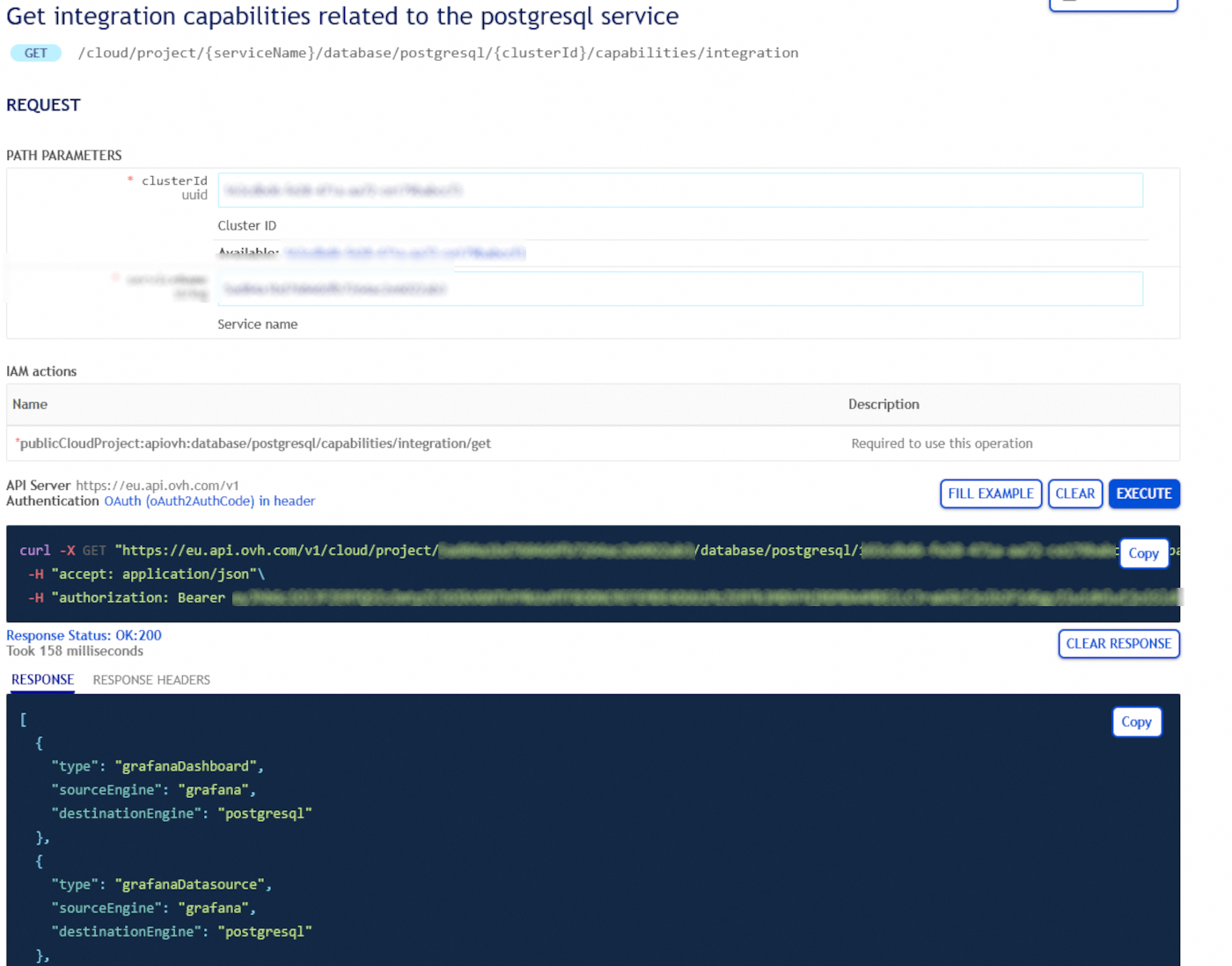Select the page title heading text
Image resolution: width=1232 pixels, height=966 pixels.
[x=341, y=16]
